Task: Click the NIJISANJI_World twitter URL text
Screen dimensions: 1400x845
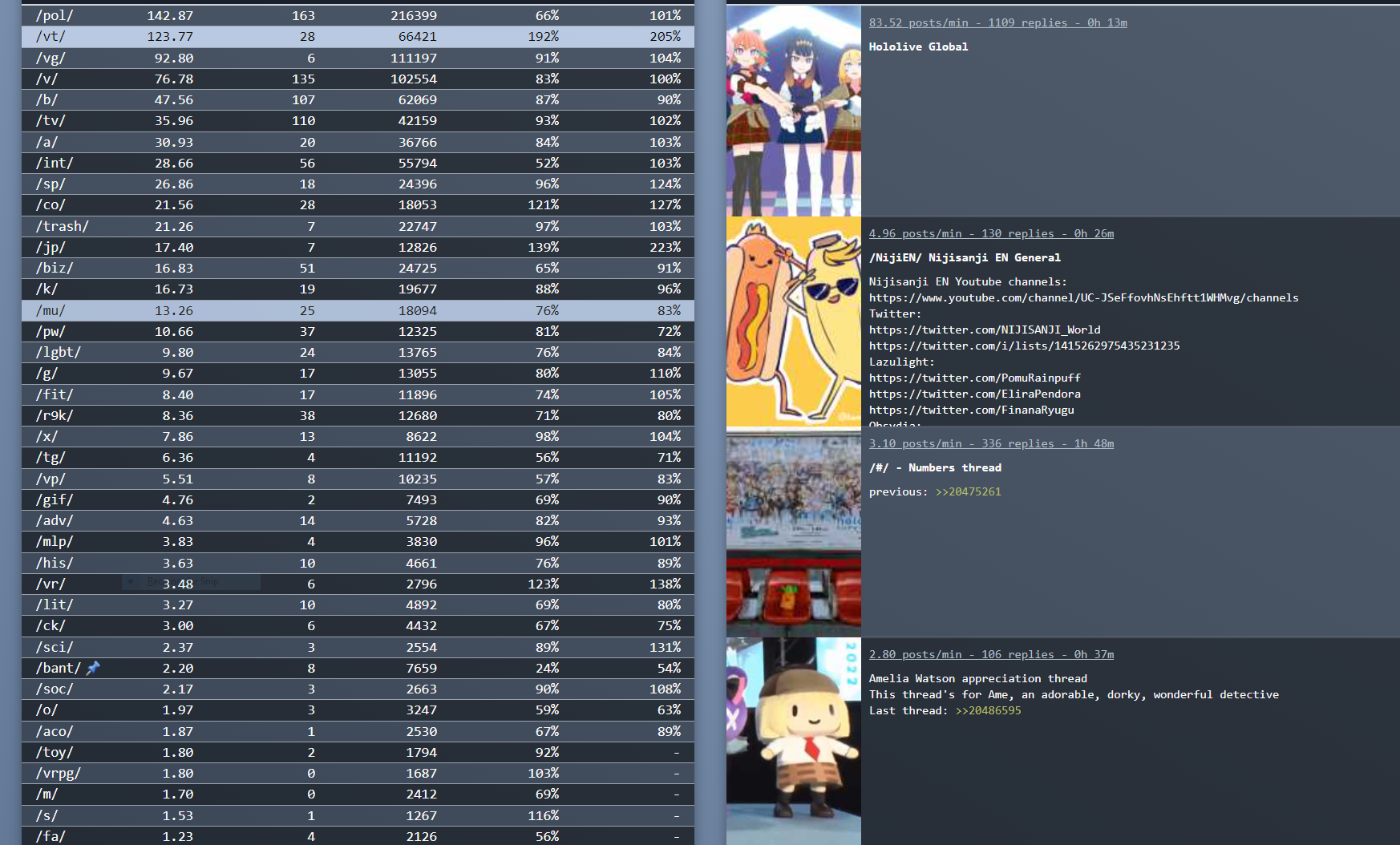Action: tap(985, 330)
